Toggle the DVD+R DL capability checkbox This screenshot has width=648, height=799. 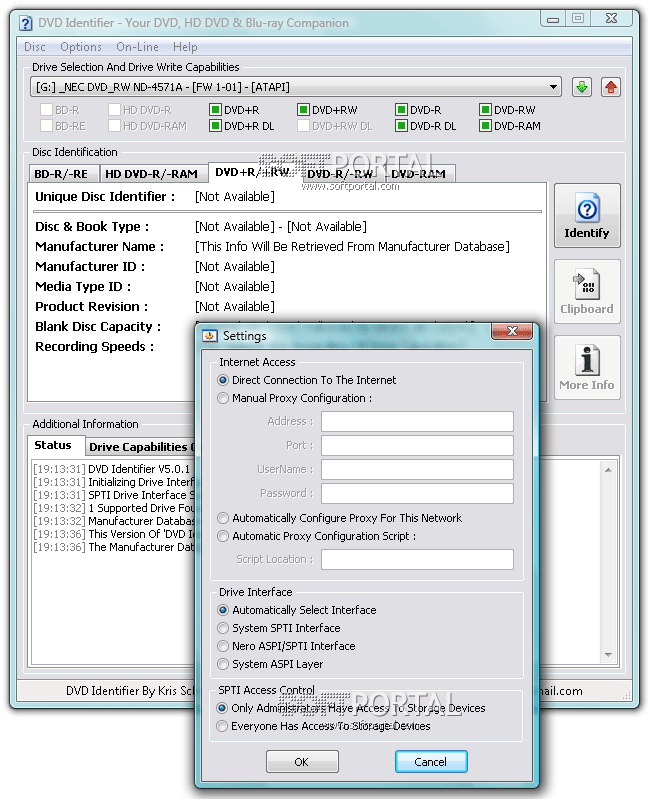(x=215, y=125)
